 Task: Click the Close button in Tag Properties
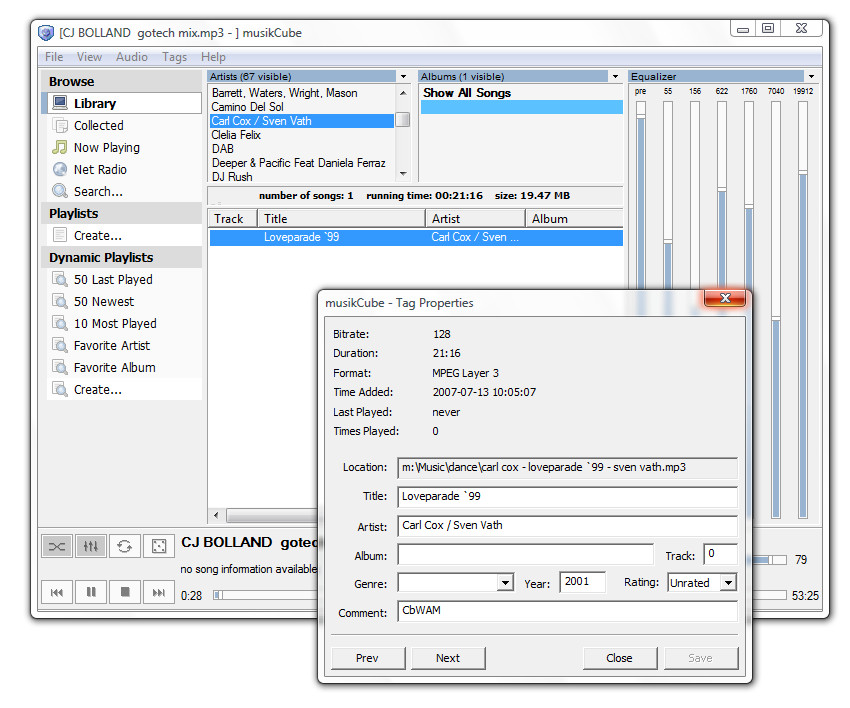point(620,658)
